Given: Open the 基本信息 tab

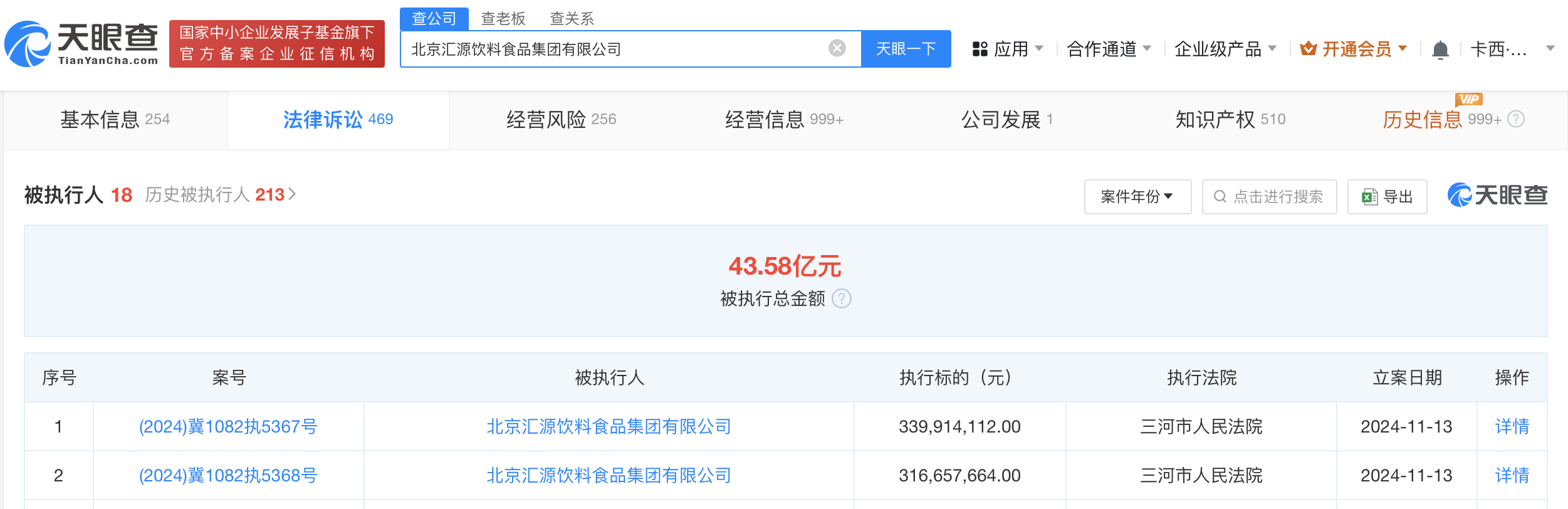Looking at the screenshot, I should (x=115, y=119).
